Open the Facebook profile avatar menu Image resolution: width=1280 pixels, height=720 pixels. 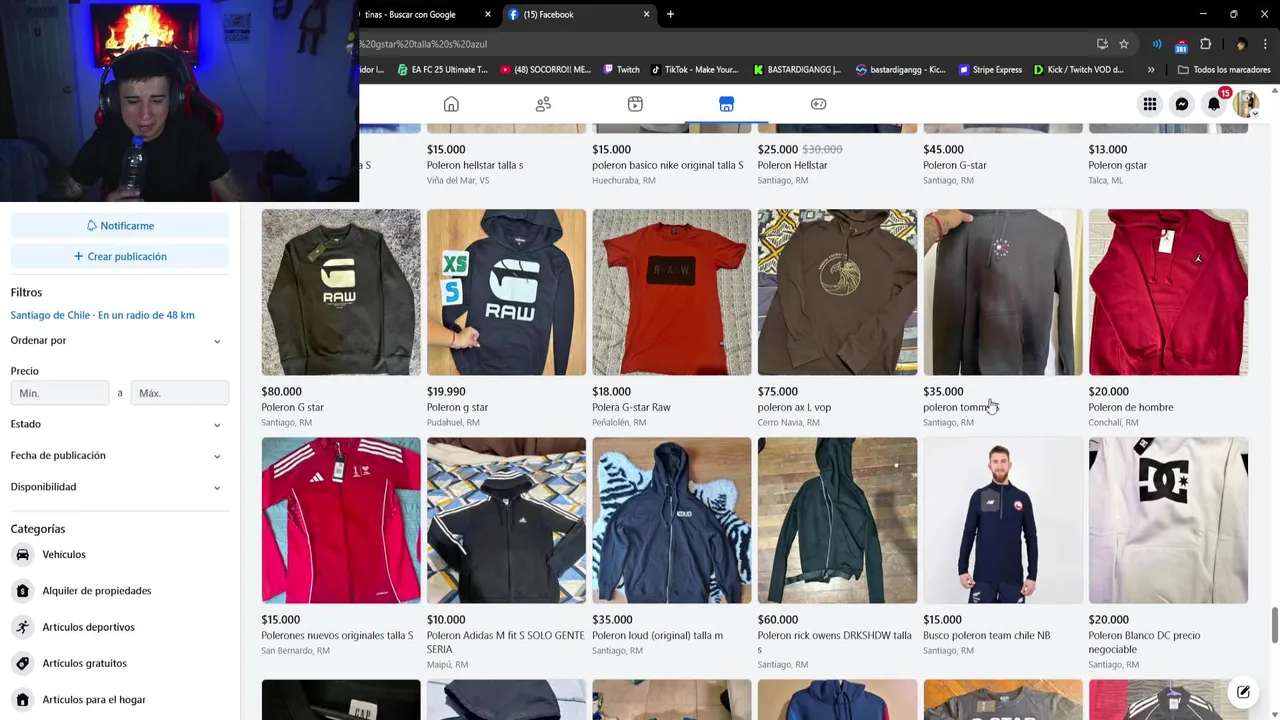1246,104
